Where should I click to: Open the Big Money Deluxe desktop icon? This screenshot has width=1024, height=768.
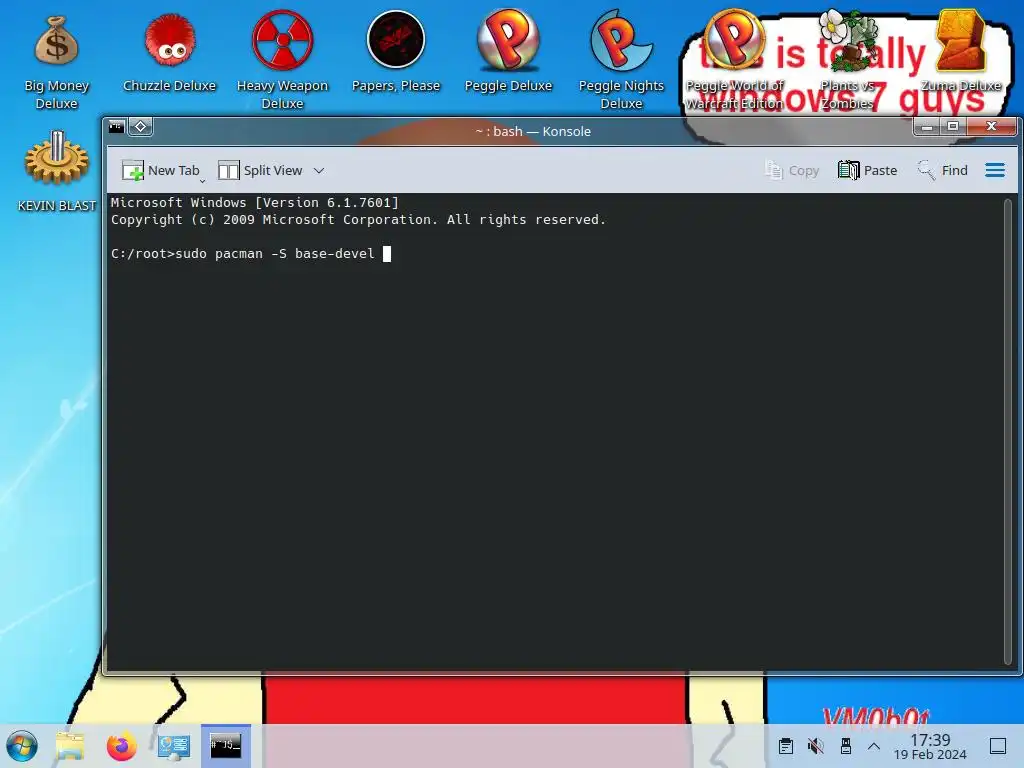coord(56,61)
